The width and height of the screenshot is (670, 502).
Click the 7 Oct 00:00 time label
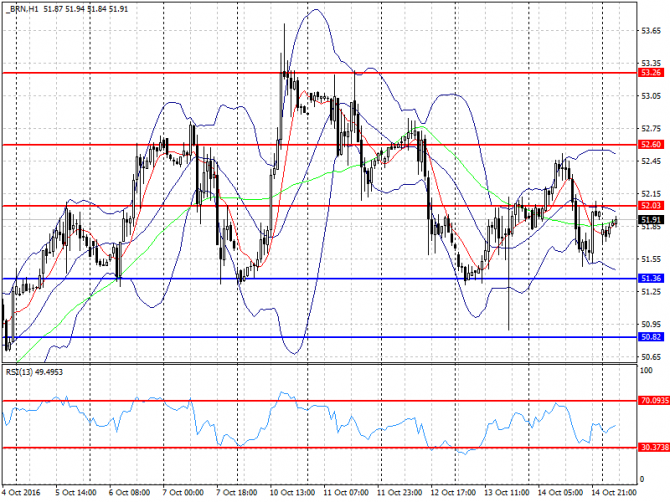183,493
